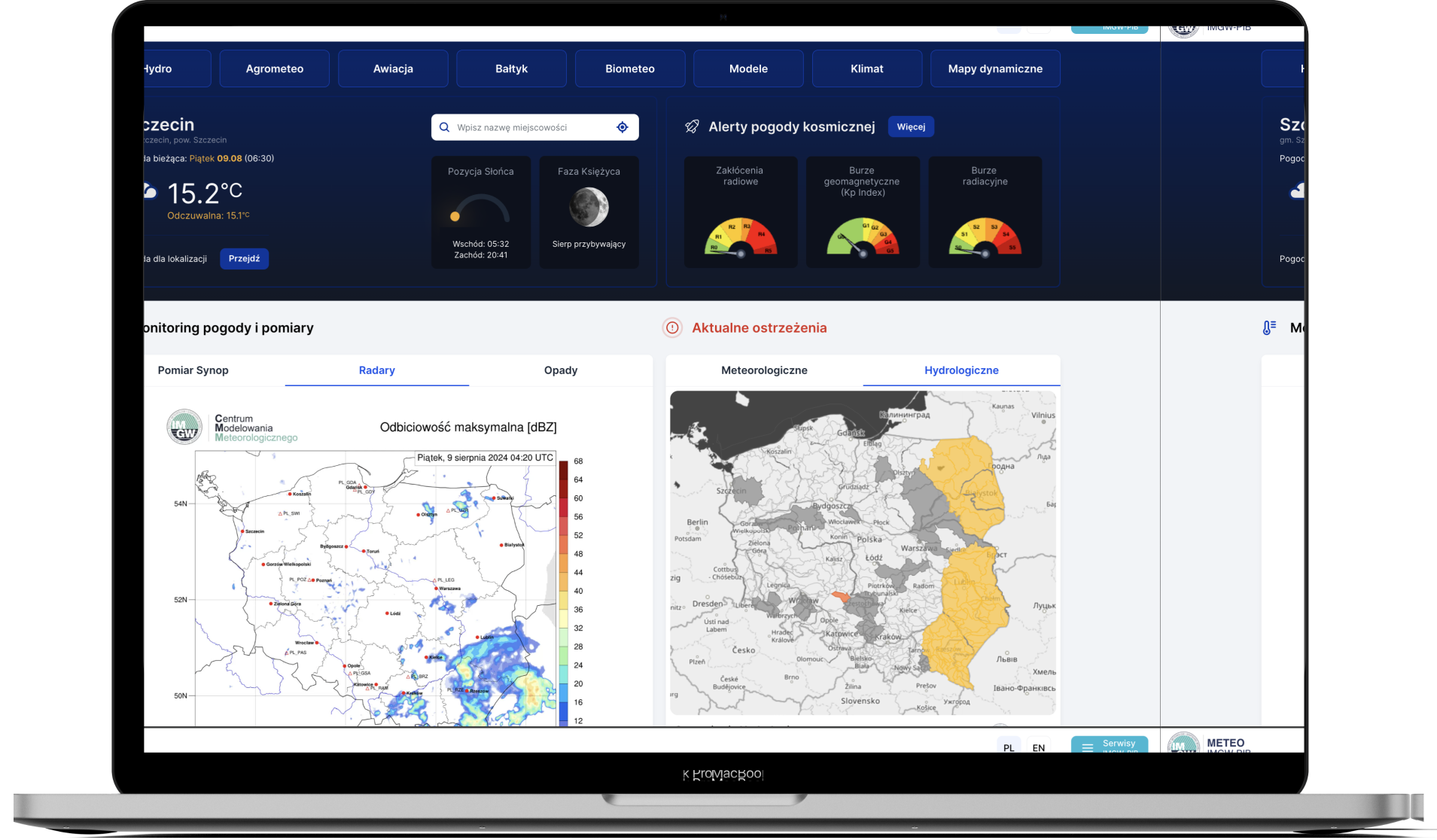Click the geolocation target icon
Screen dimensions: 1437x840
pos(622,127)
